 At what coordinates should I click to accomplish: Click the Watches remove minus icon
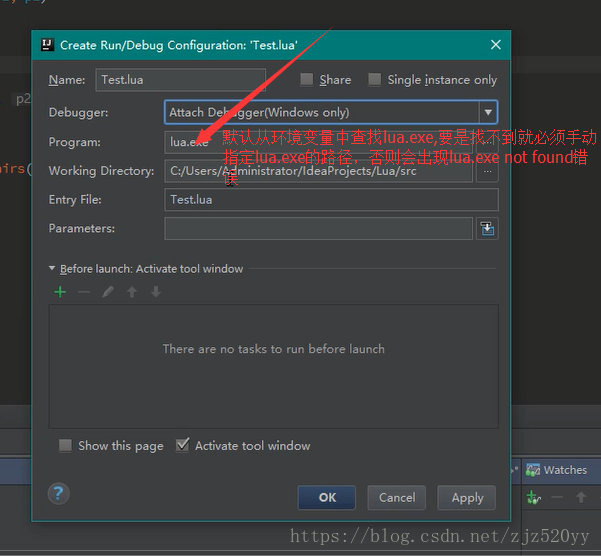pos(557,497)
